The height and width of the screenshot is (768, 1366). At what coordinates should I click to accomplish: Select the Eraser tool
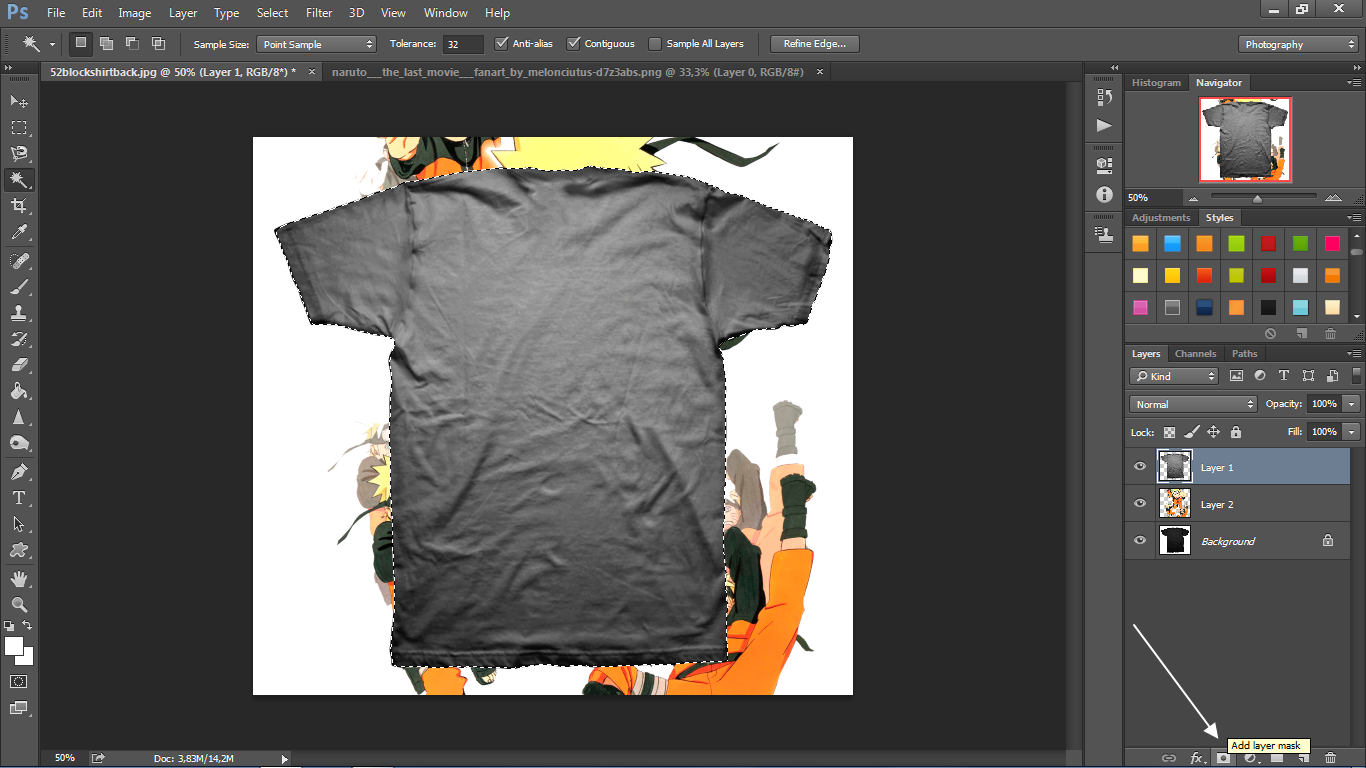click(19, 365)
